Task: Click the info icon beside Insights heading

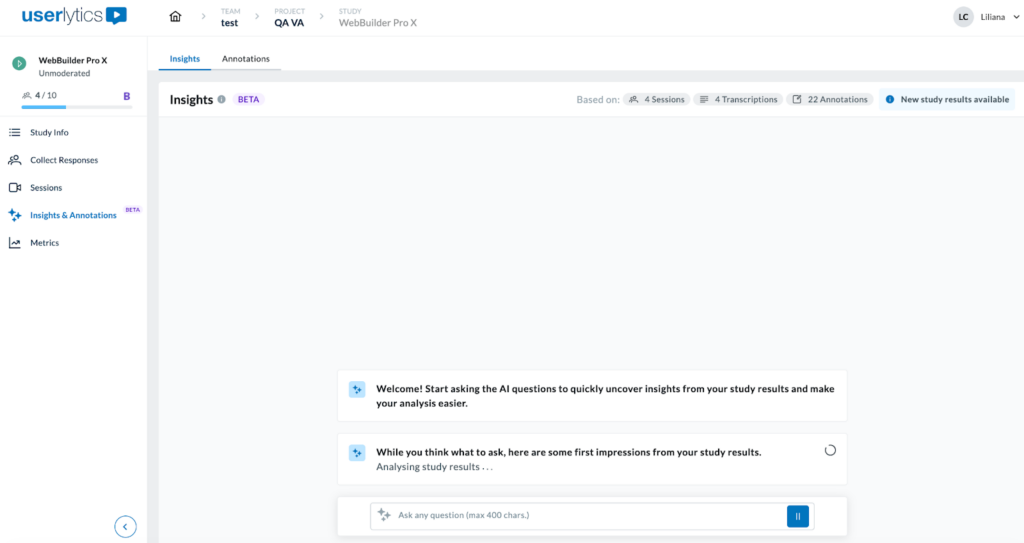Action: coord(221,100)
